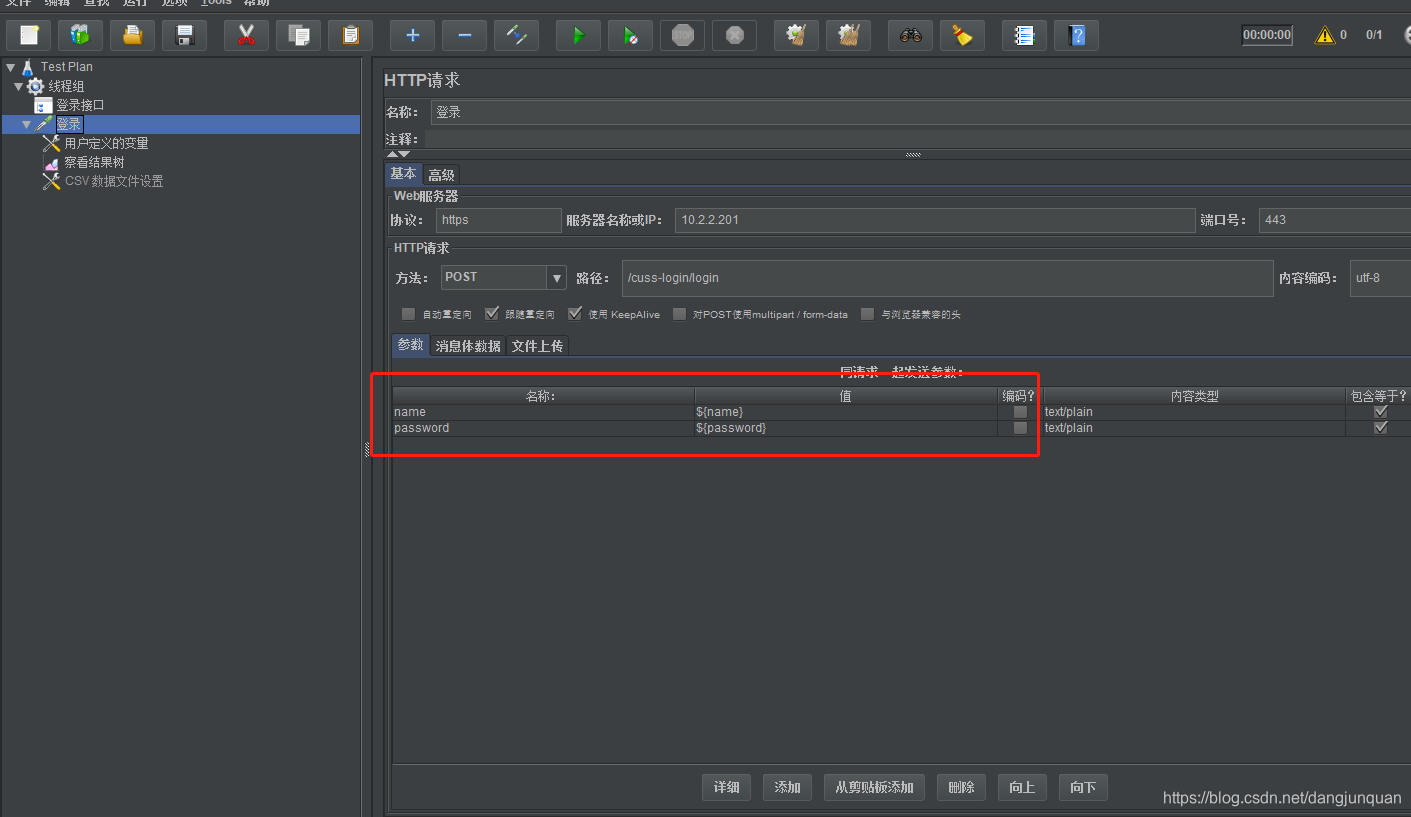Click the 详细 button
1411x817 pixels.
(x=727, y=787)
